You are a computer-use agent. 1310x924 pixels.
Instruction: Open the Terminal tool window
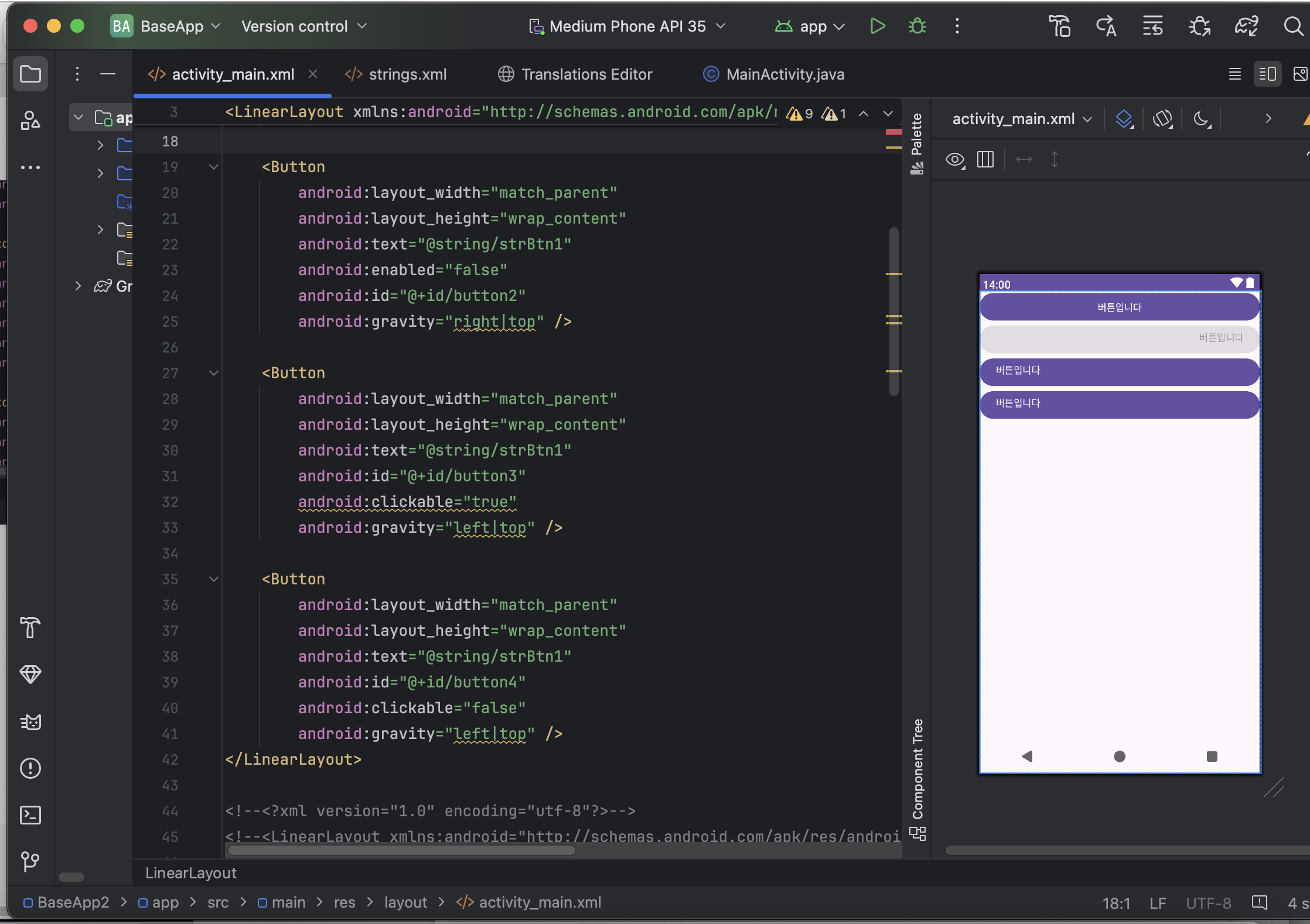pos(30,815)
